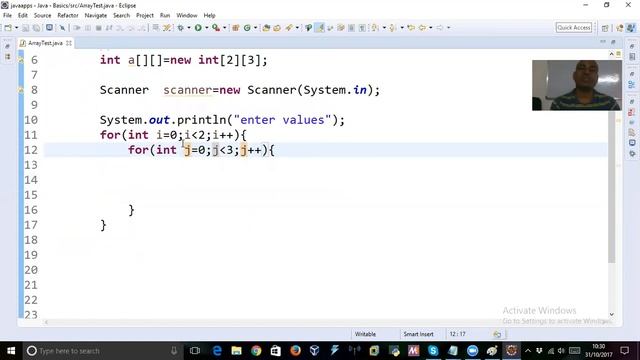The image size is (640, 360).
Task: Open the Back history dropdown arrow
Action: (431, 28)
